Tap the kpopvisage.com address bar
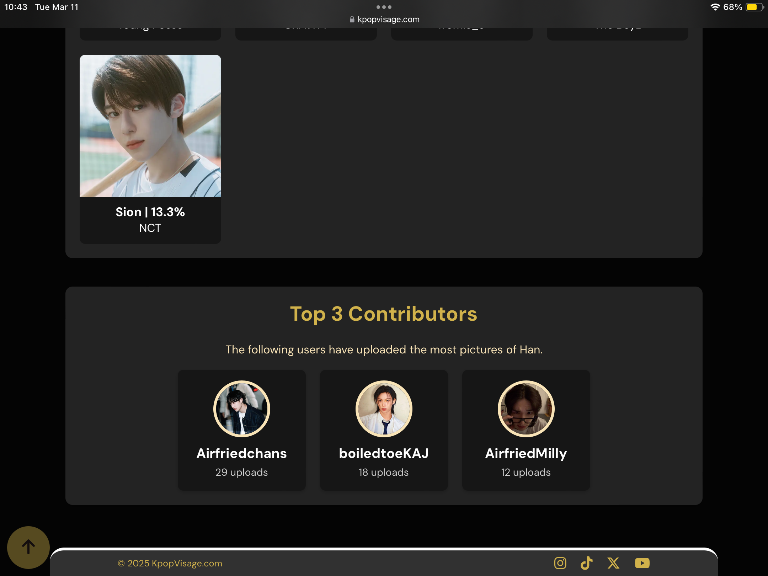 (x=384, y=19)
